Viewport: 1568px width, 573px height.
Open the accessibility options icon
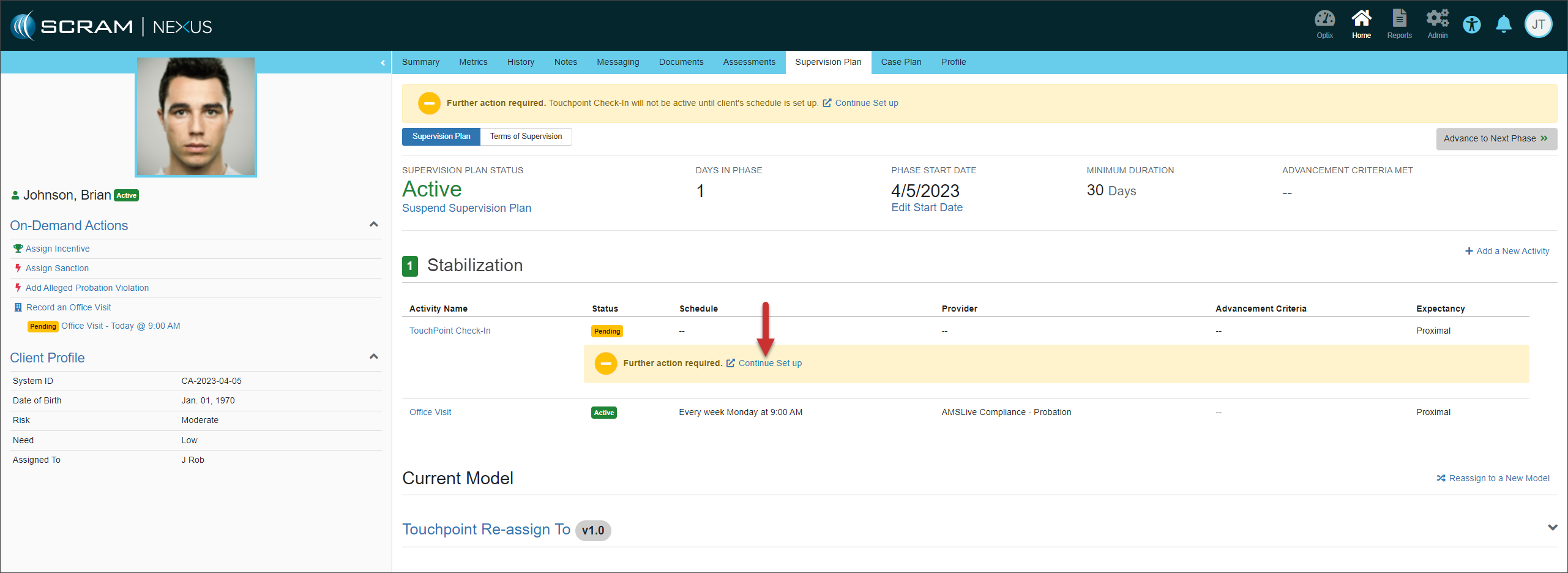click(x=1472, y=25)
